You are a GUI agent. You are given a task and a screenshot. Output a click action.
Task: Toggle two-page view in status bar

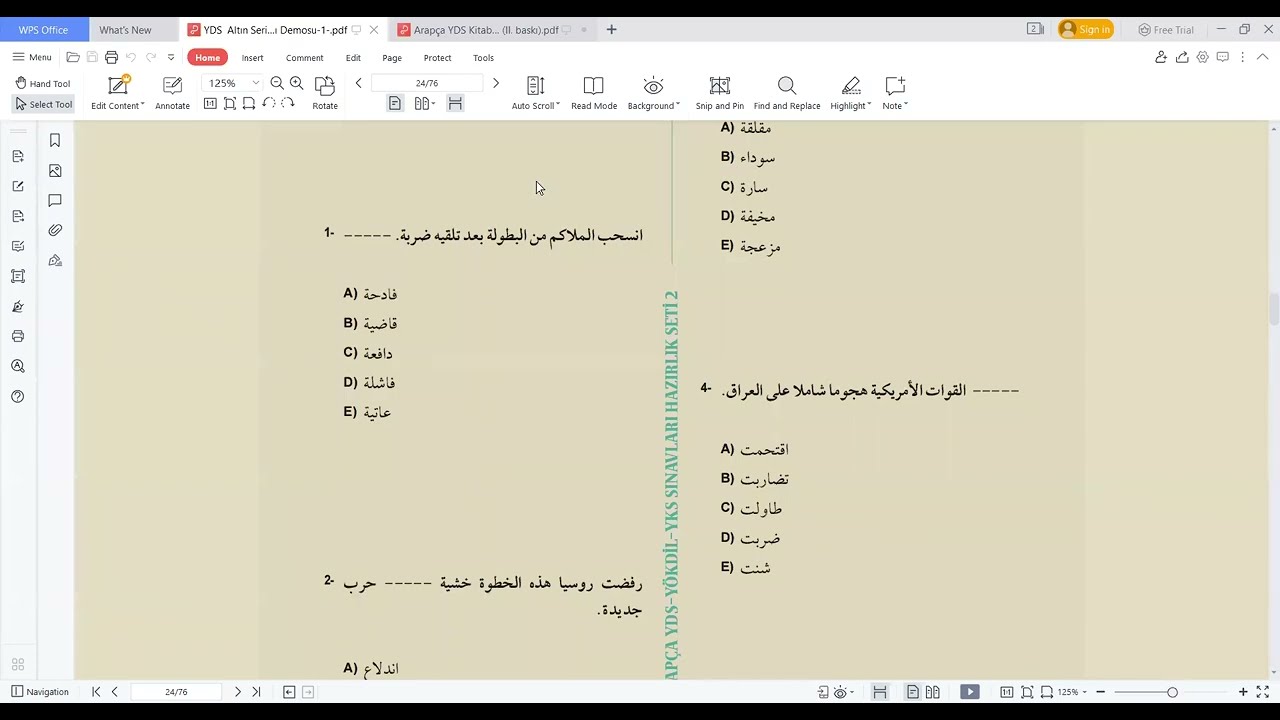coord(933,692)
